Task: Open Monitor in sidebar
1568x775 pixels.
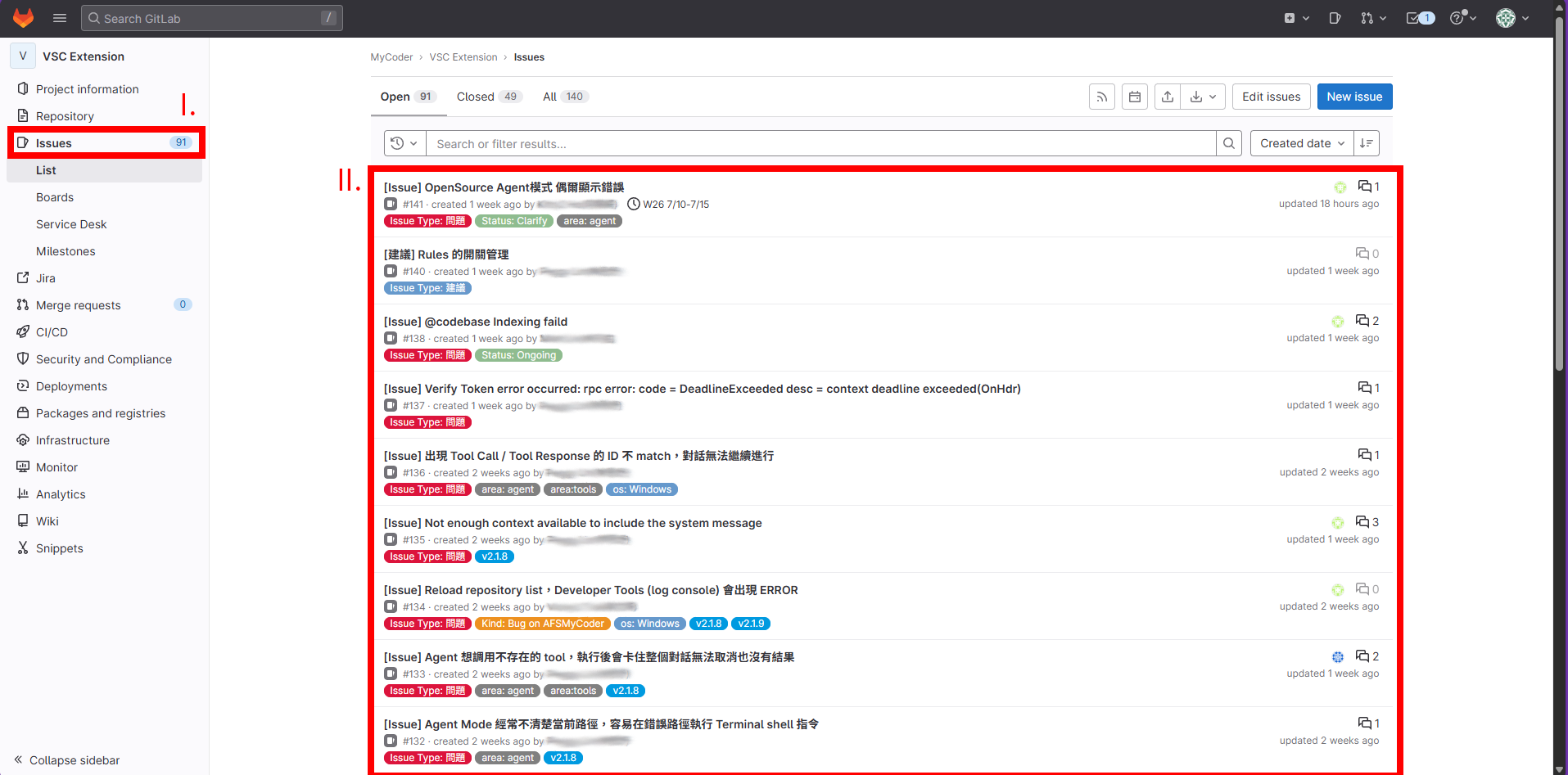Action: tap(104, 467)
